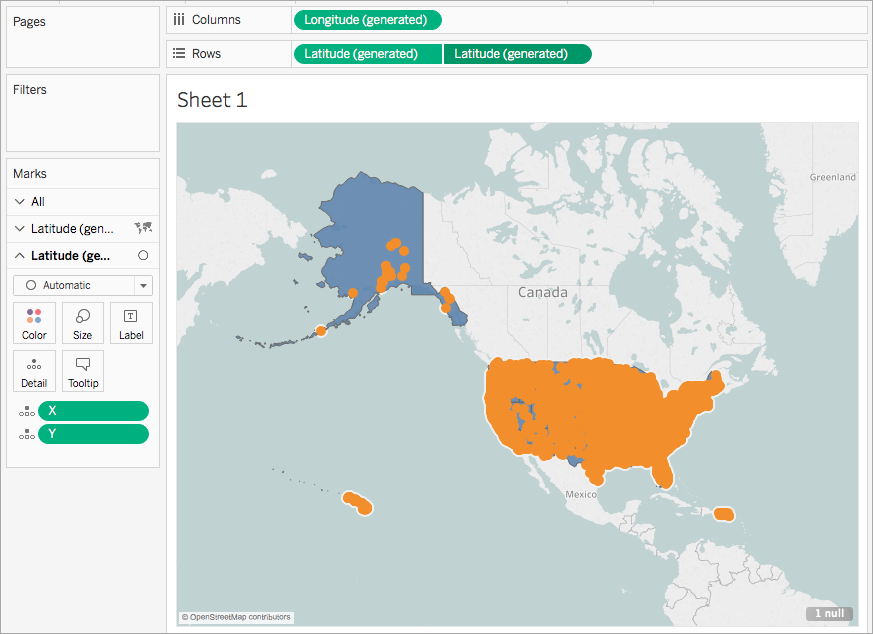Click the Columns shelf icon

(x=178, y=20)
